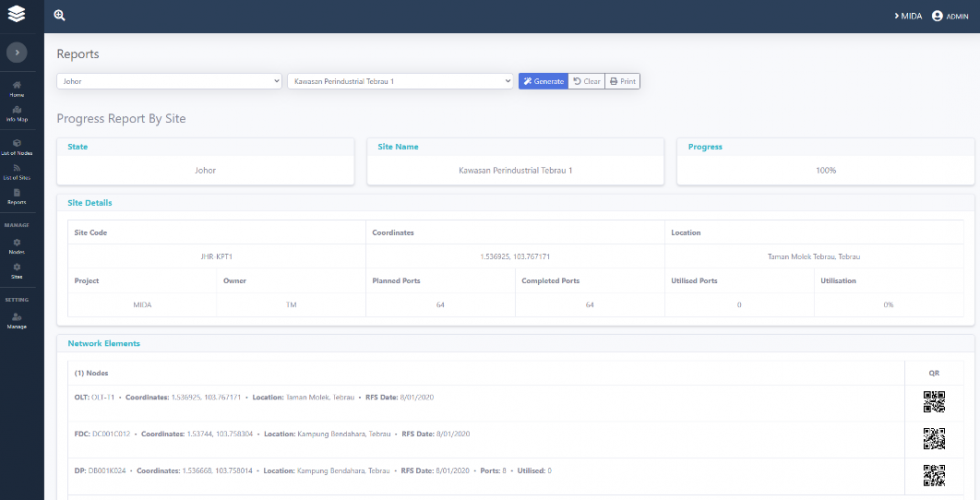Click the Print button
The image size is (980, 500).
[x=622, y=81]
